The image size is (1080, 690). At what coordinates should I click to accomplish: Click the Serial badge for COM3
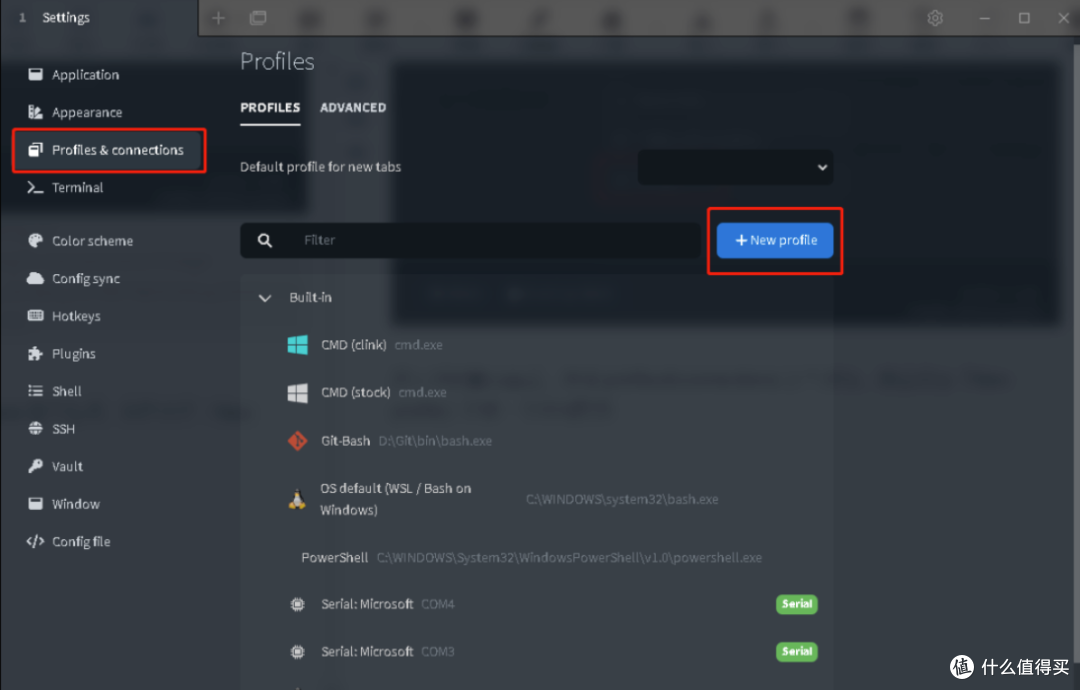point(797,651)
